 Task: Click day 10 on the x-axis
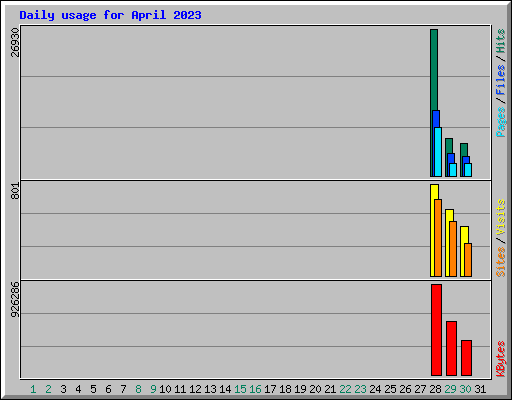165,389
